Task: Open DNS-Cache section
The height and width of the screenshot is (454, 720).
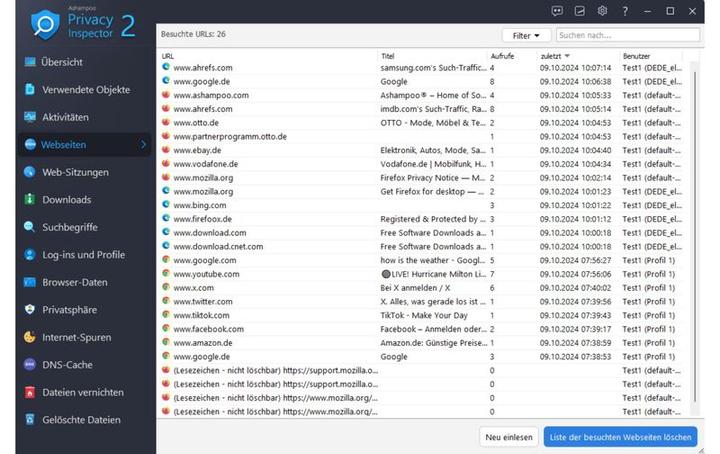Action: 67,365
